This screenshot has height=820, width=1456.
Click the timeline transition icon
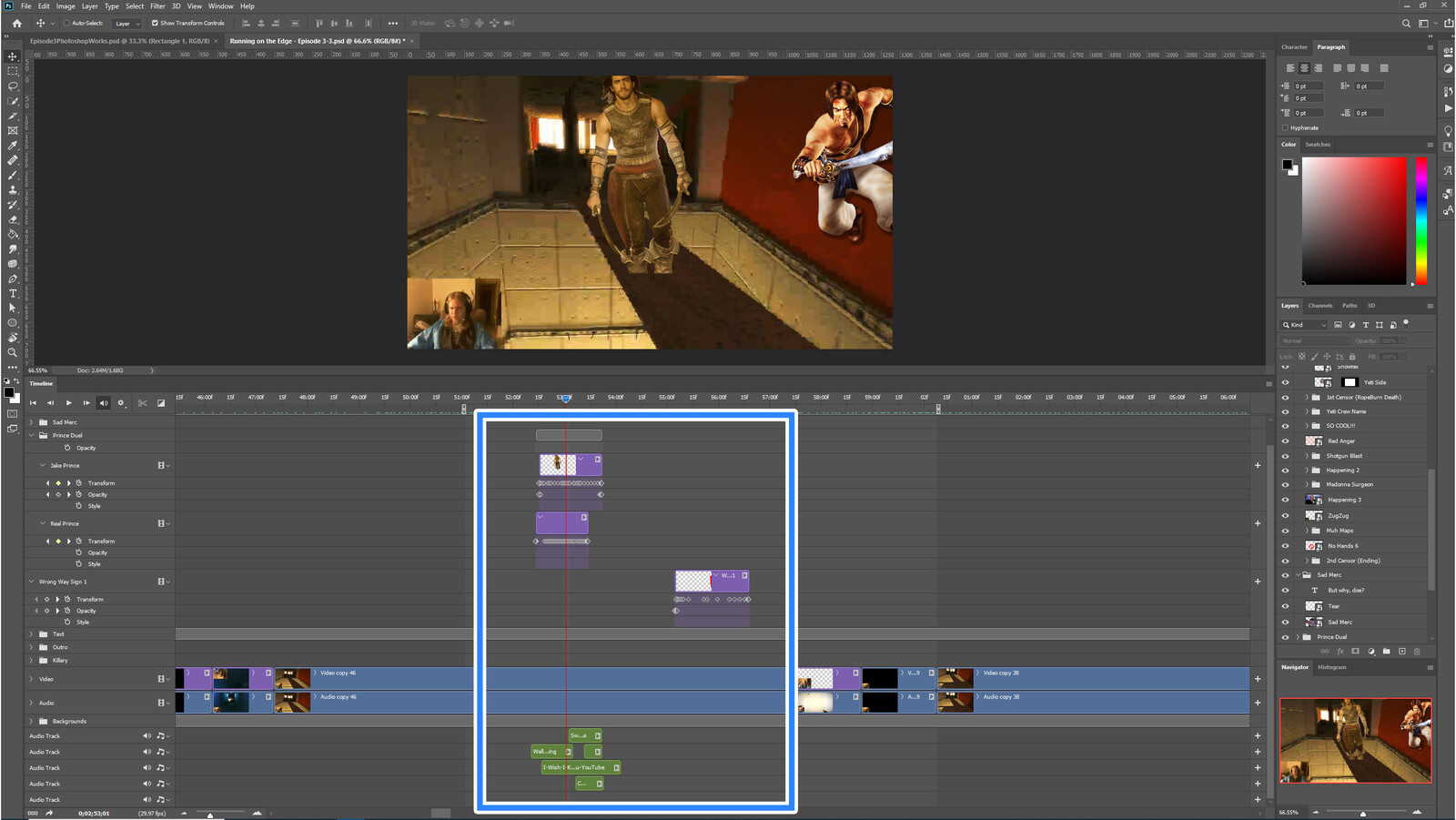(x=161, y=402)
